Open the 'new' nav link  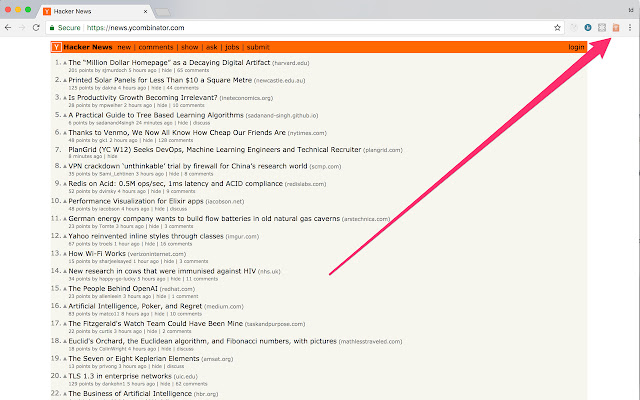124,47
